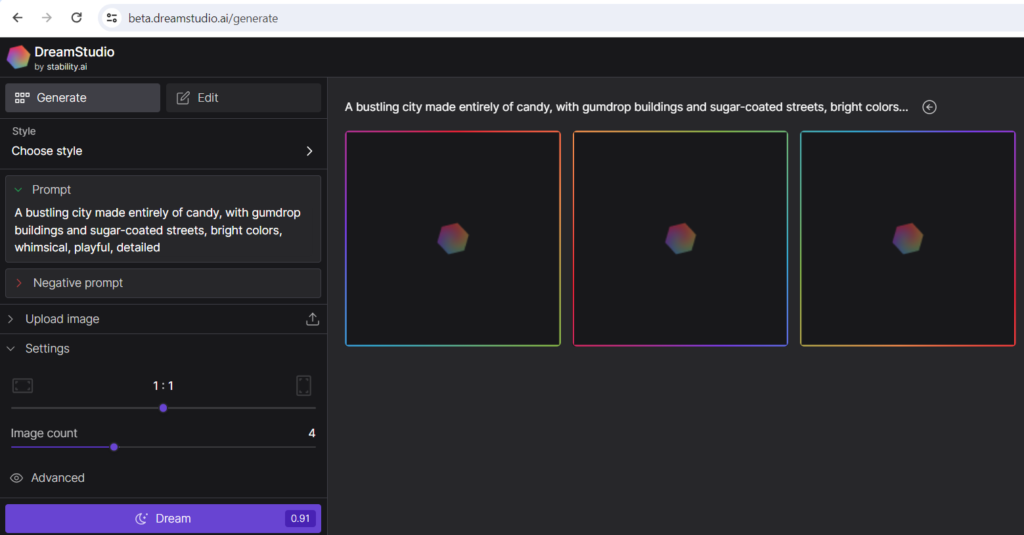Select the landscape aspect ratio icon
This screenshot has height=535, width=1024.
pyautogui.click(x=22, y=386)
